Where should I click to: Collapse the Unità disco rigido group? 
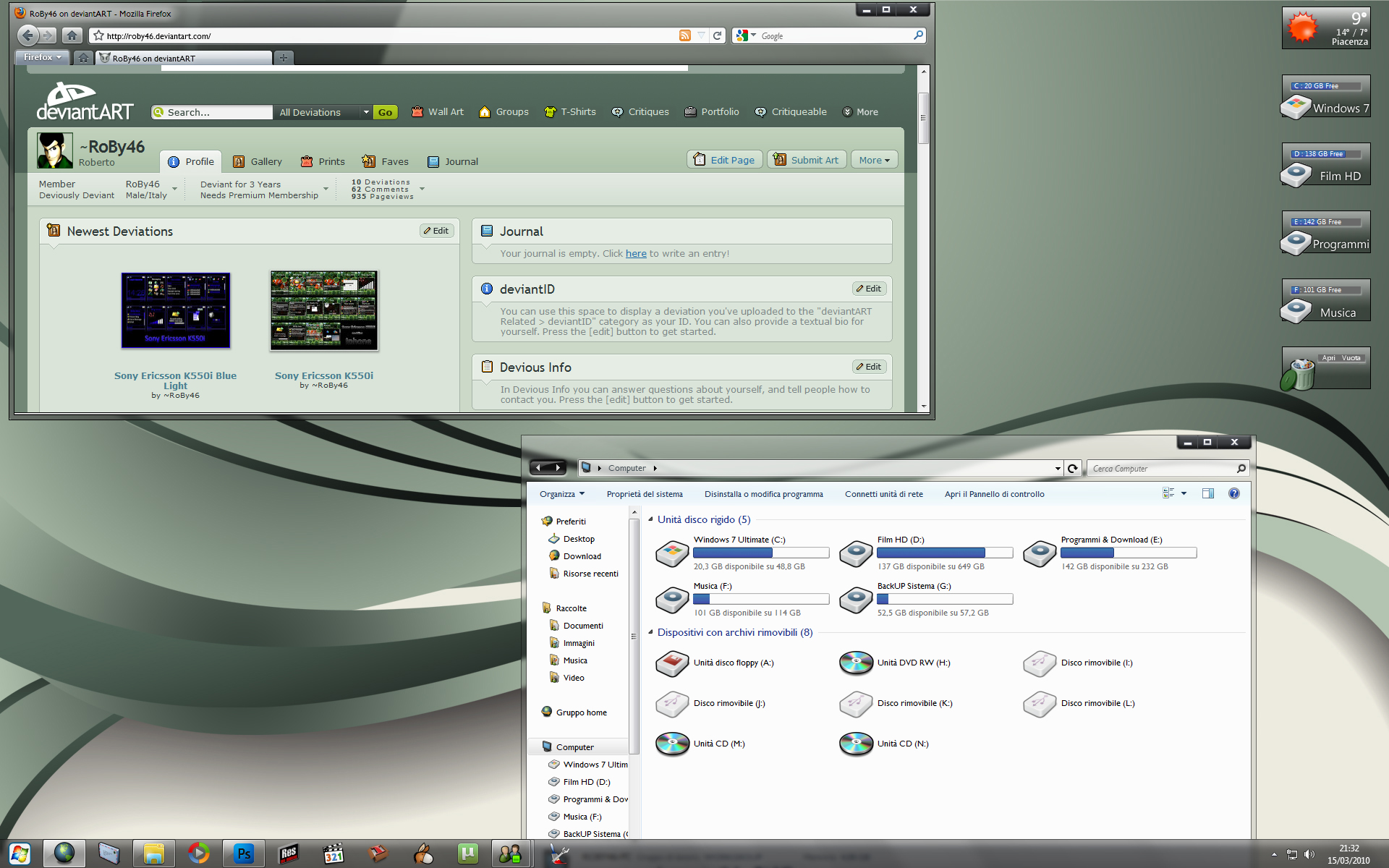click(650, 519)
